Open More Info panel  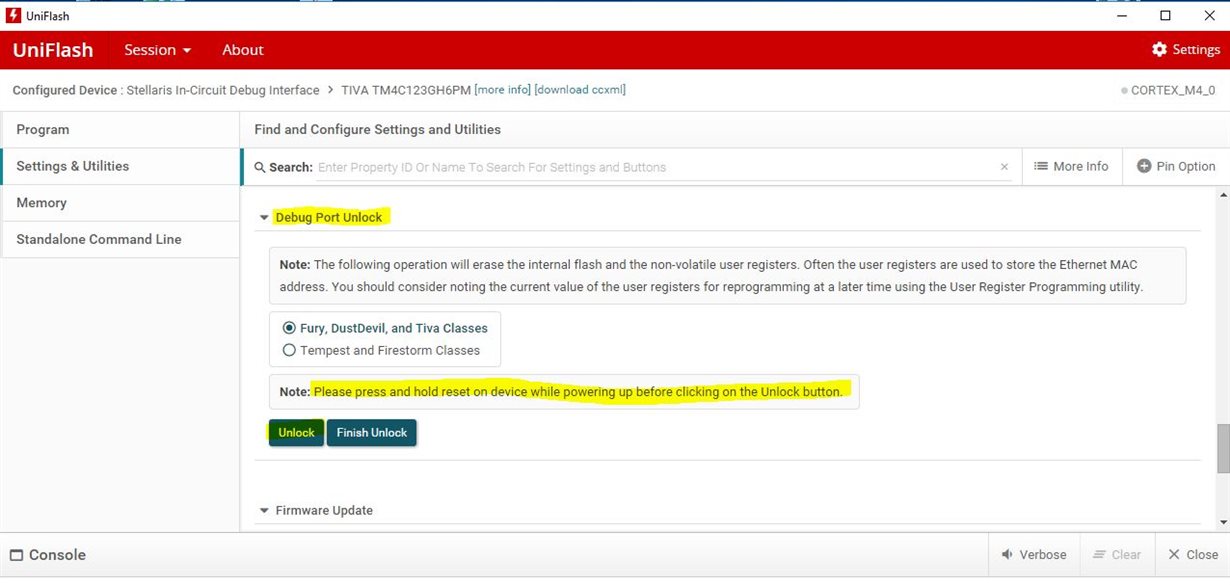(x=1071, y=166)
